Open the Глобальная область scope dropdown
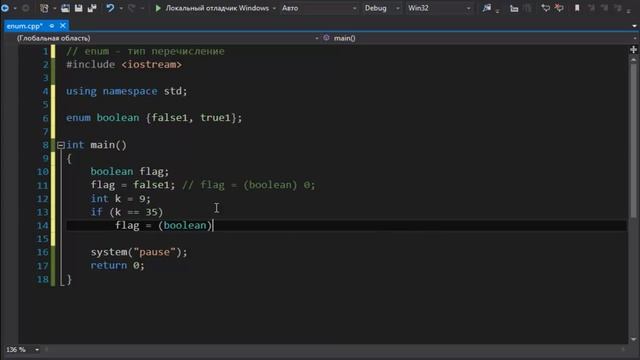The image size is (640, 360). pyautogui.click(x=167, y=38)
